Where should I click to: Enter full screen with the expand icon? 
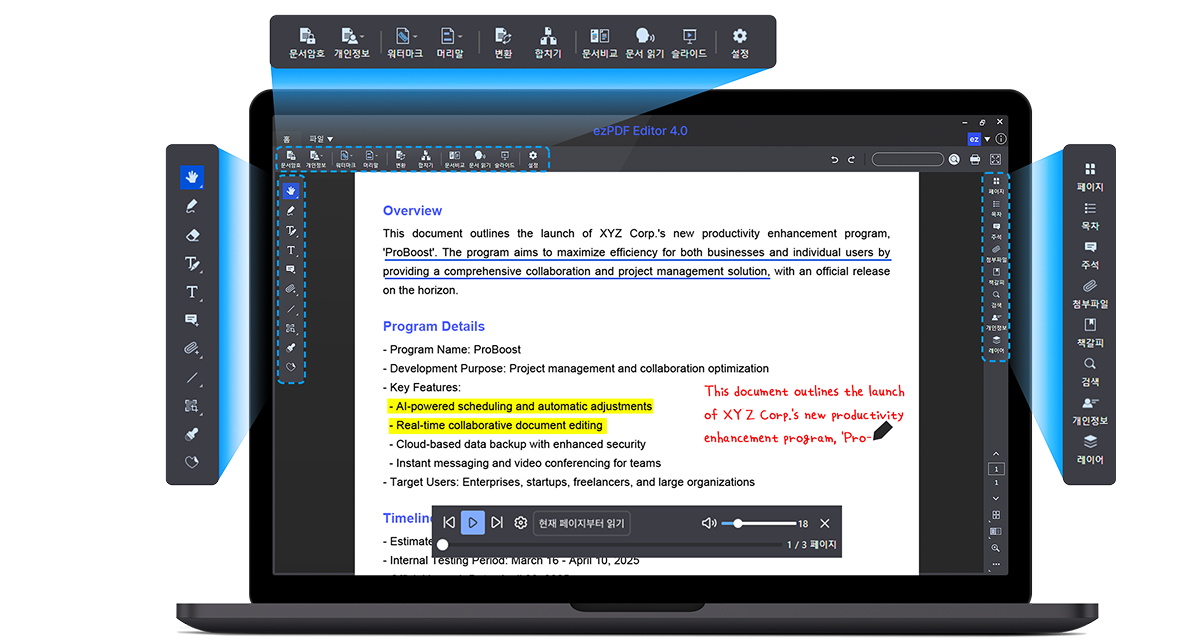996,159
